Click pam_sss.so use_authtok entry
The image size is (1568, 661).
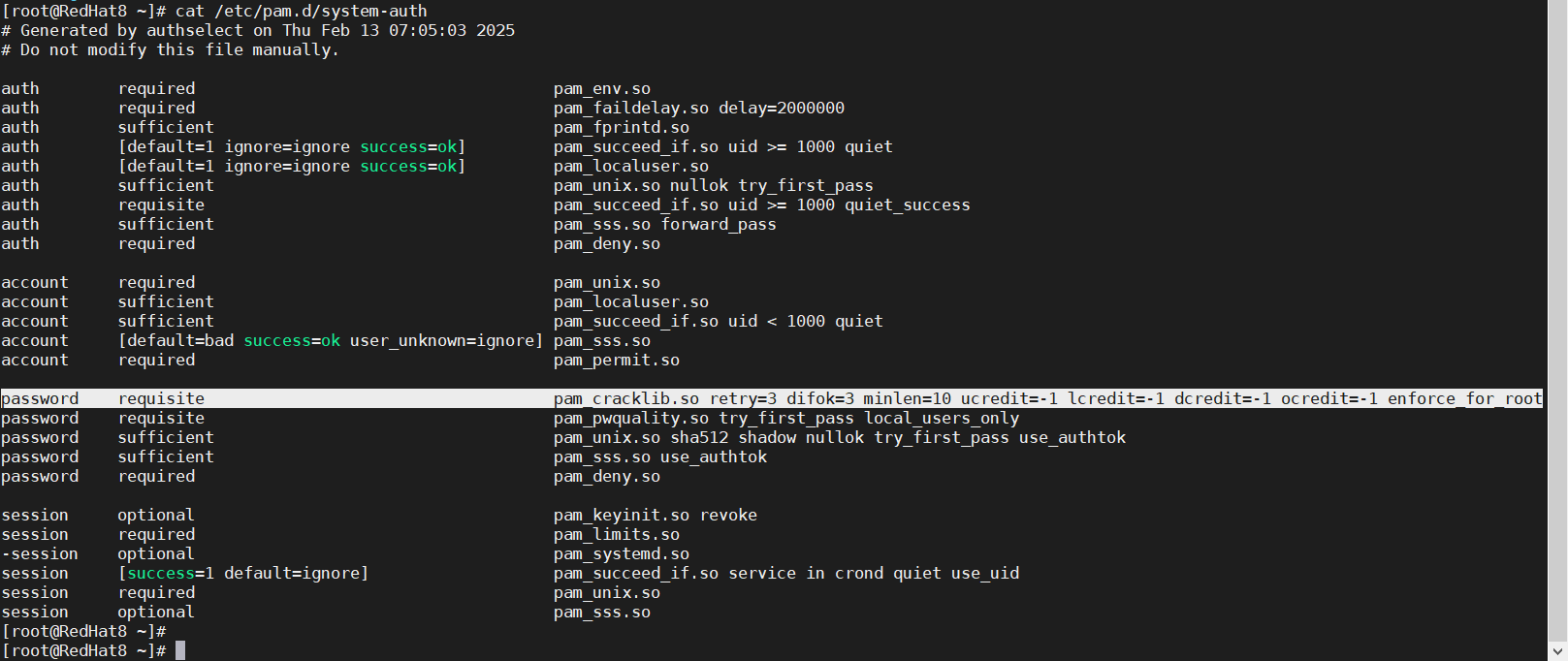pos(660,456)
